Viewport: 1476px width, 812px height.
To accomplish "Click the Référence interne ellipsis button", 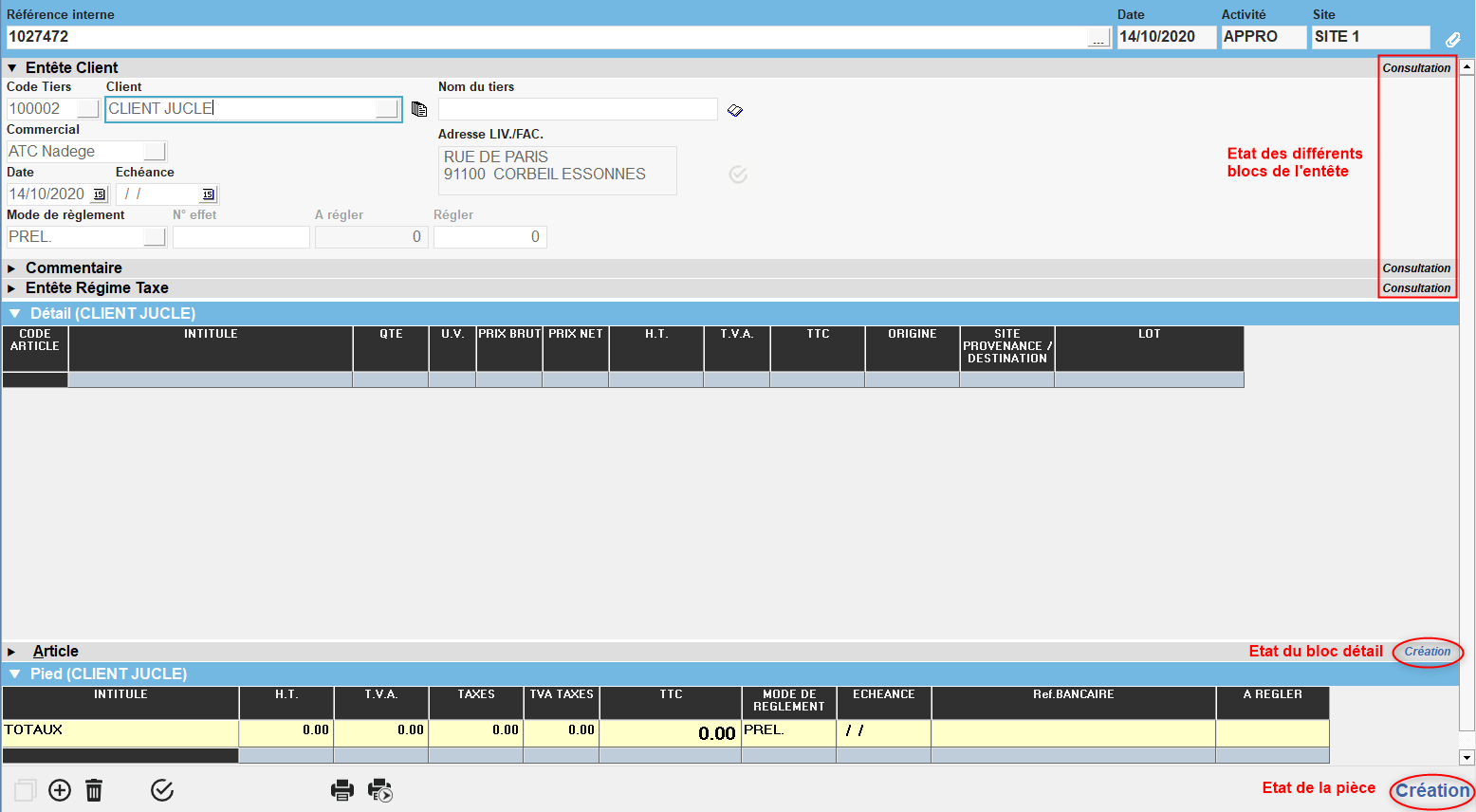I will (x=1098, y=38).
